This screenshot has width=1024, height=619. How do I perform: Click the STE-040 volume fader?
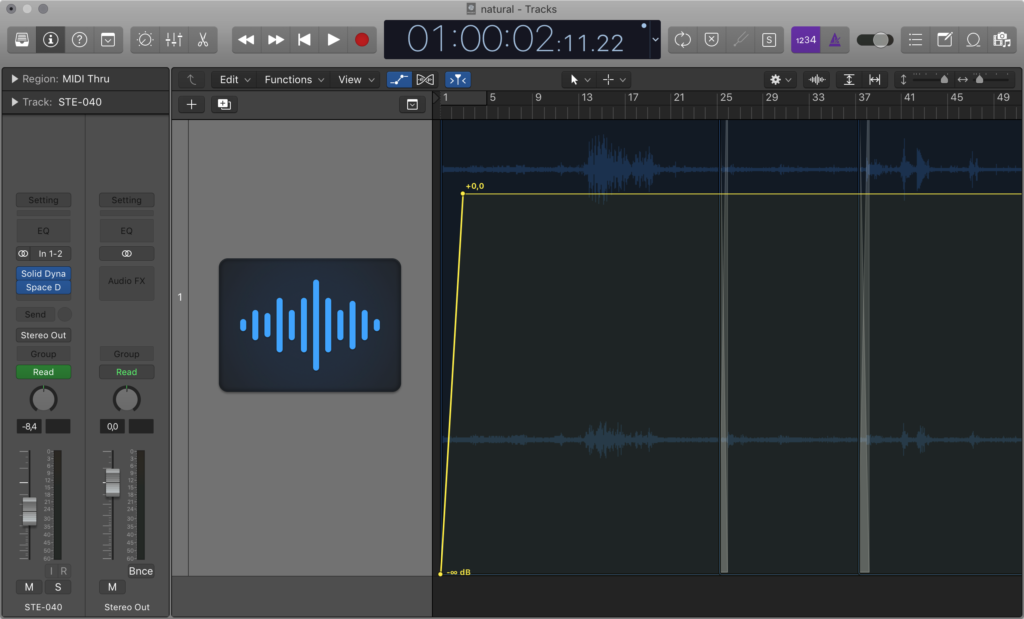click(x=29, y=510)
